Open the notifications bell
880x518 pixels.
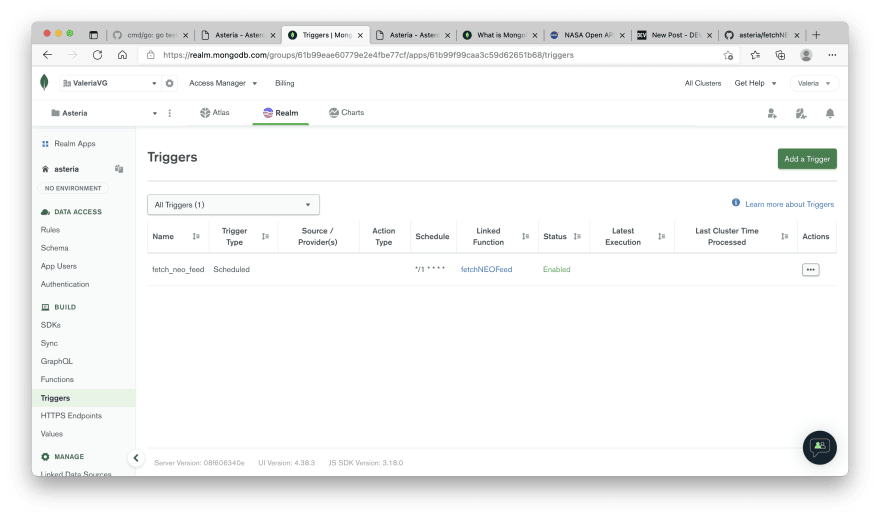click(830, 113)
